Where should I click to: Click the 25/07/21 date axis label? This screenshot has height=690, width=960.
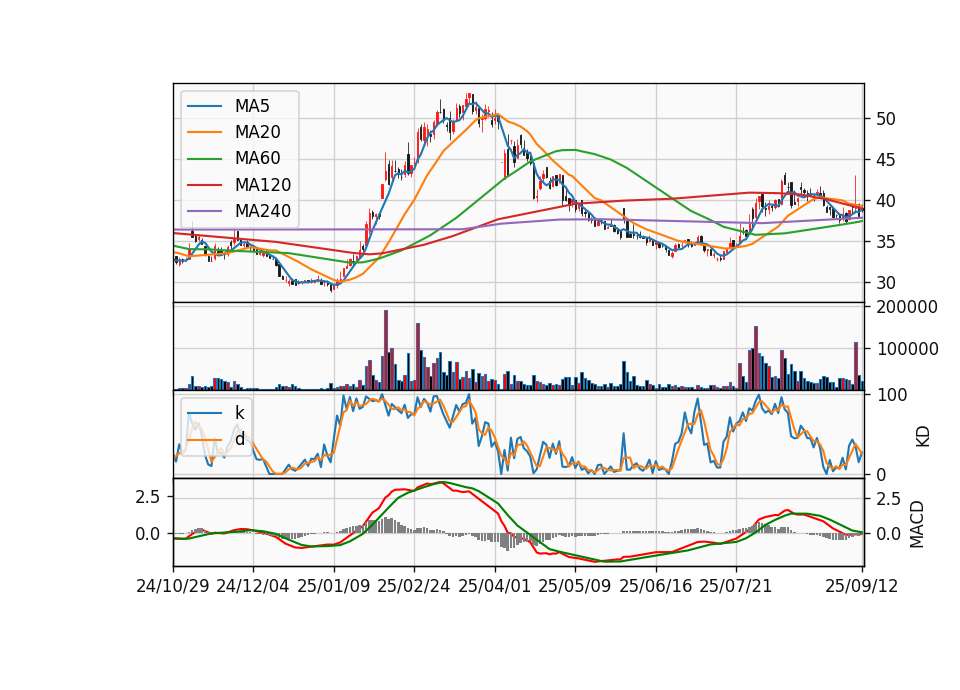coord(735,586)
